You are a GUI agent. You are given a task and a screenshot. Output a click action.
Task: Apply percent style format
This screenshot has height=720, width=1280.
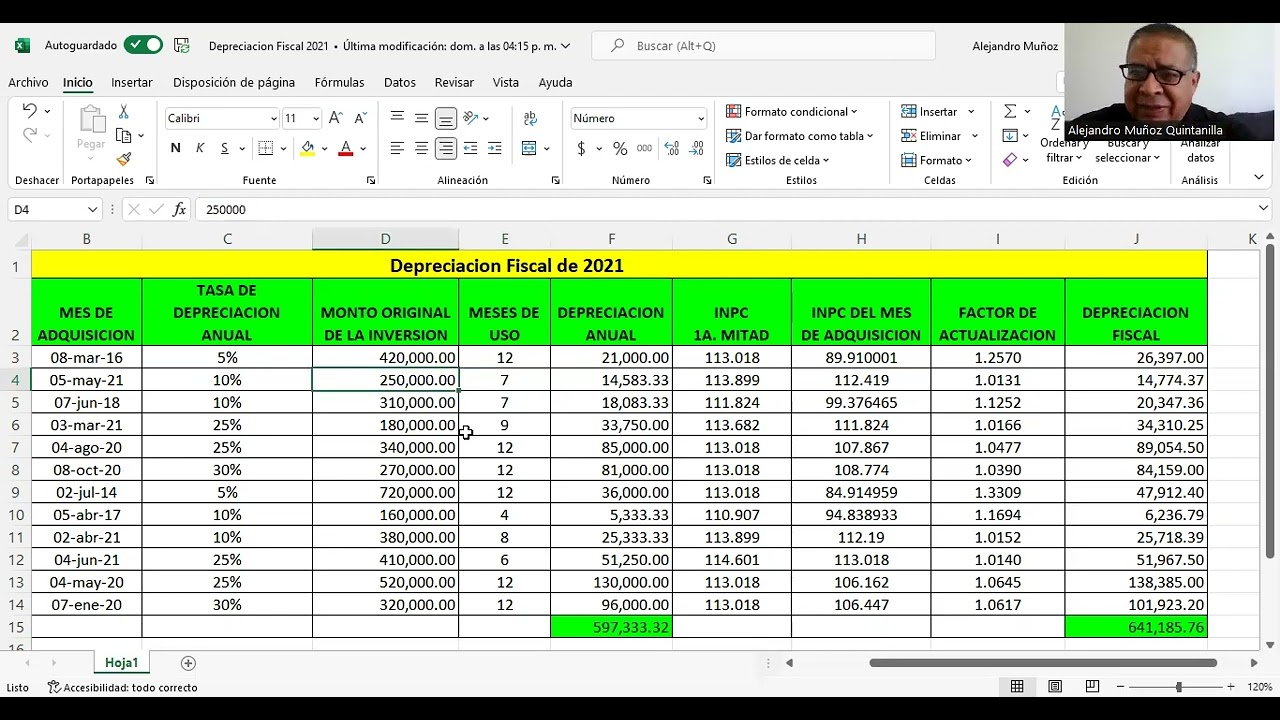(620, 148)
